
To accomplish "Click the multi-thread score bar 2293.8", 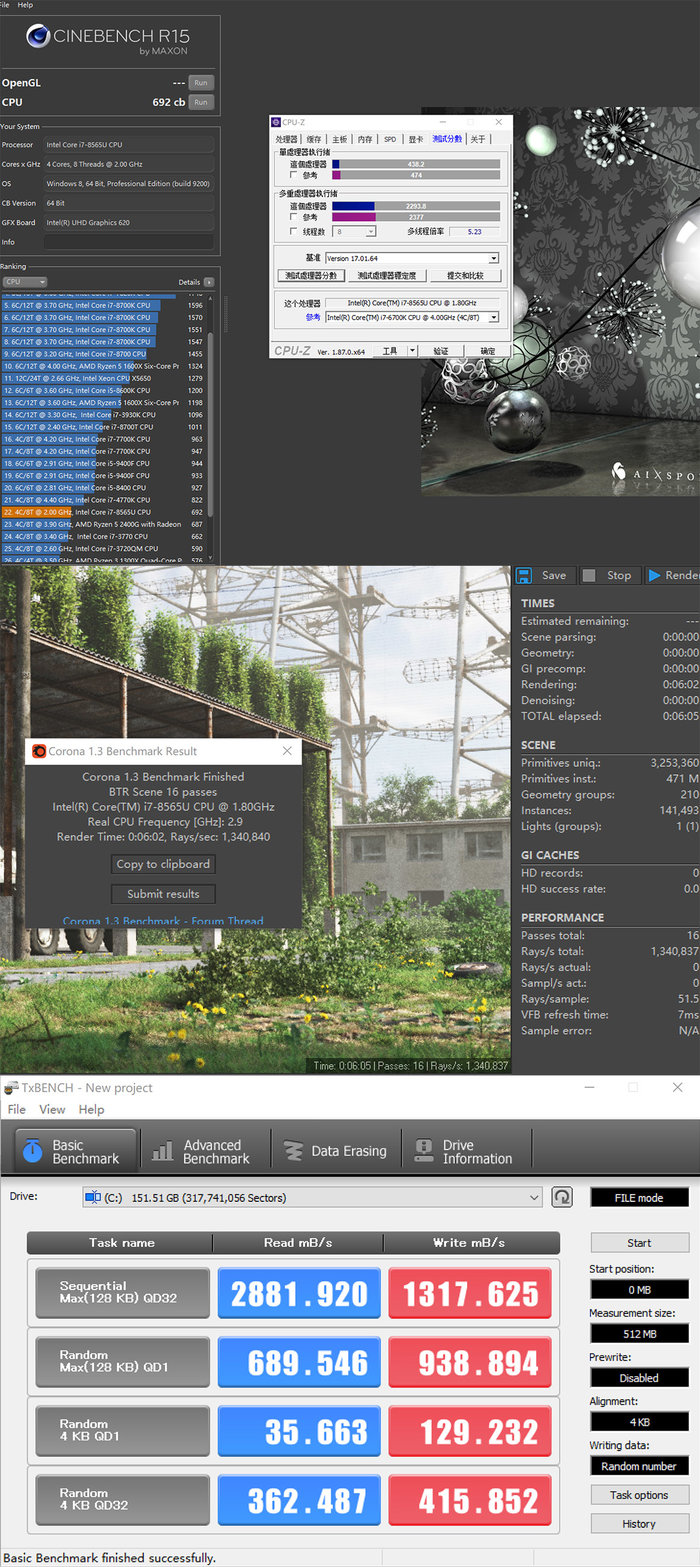I will pos(416,205).
